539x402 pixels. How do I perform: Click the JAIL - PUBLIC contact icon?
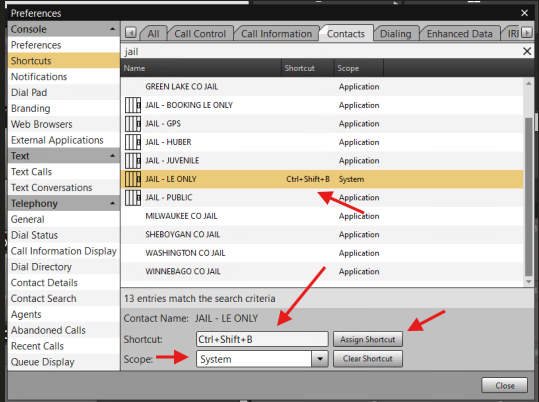(x=133, y=198)
